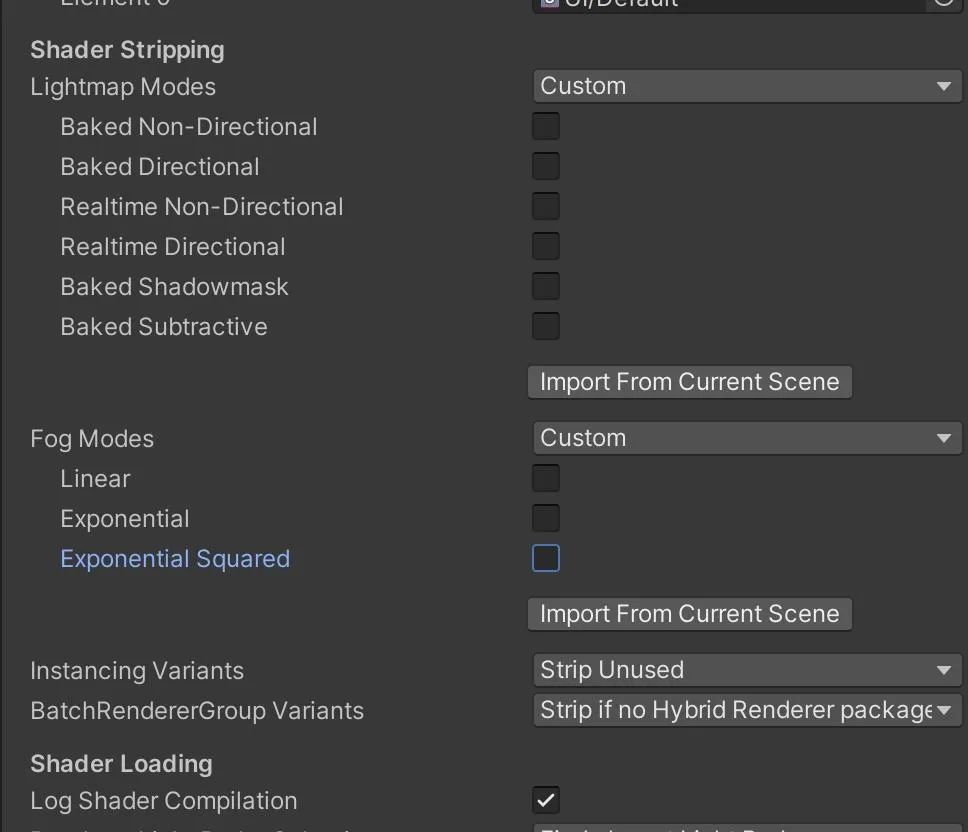The height and width of the screenshot is (832, 968).
Task: Toggle the Baked Directional checkbox
Action: tap(546, 167)
